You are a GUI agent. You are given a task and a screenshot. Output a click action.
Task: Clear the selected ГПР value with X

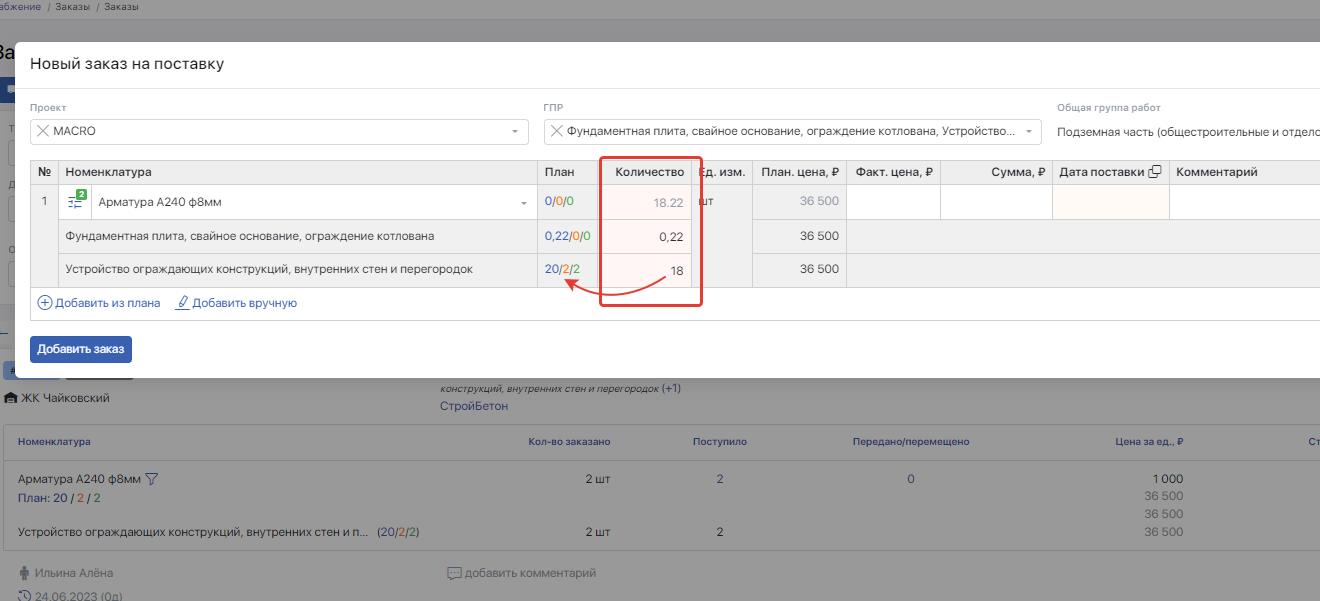[556, 131]
